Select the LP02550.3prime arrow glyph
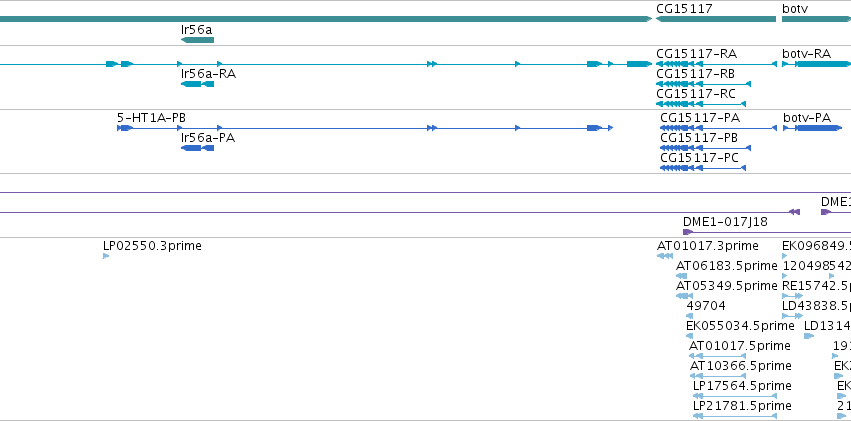 tap(106, 256)
